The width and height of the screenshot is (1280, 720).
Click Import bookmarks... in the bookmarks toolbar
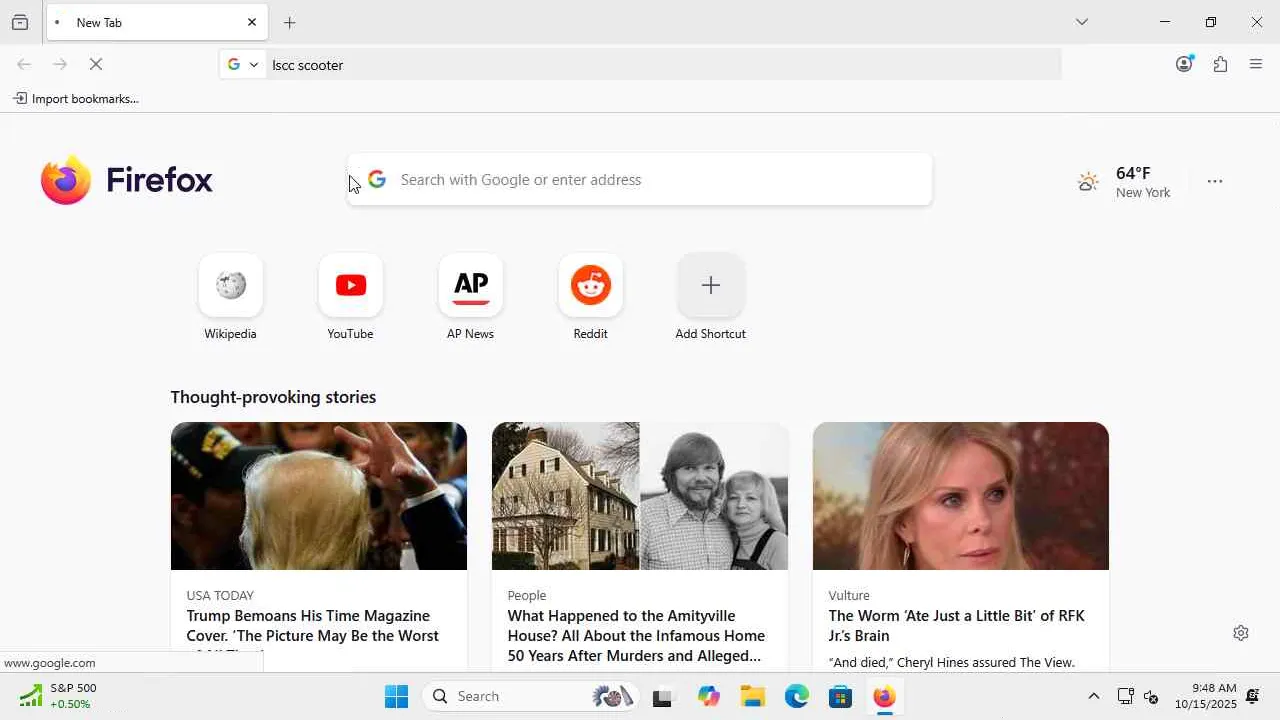pyautogui.click(x=76, y=98)
